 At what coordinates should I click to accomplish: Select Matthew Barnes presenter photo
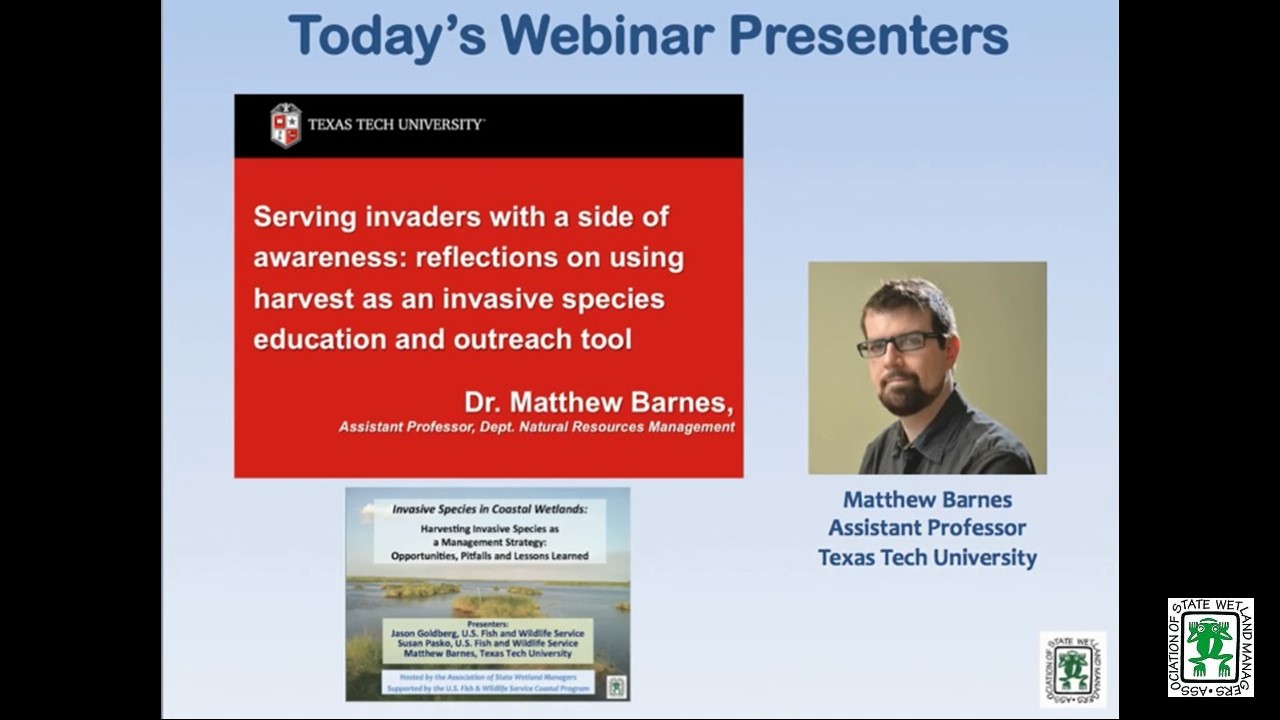click(927, 368)
